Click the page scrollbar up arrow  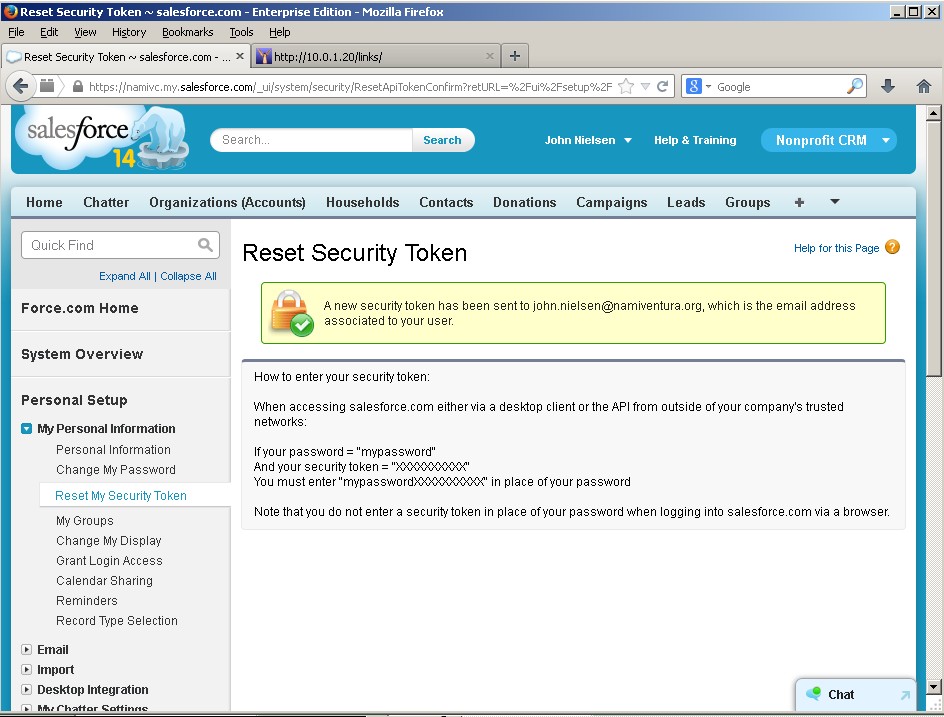point(933,113)
